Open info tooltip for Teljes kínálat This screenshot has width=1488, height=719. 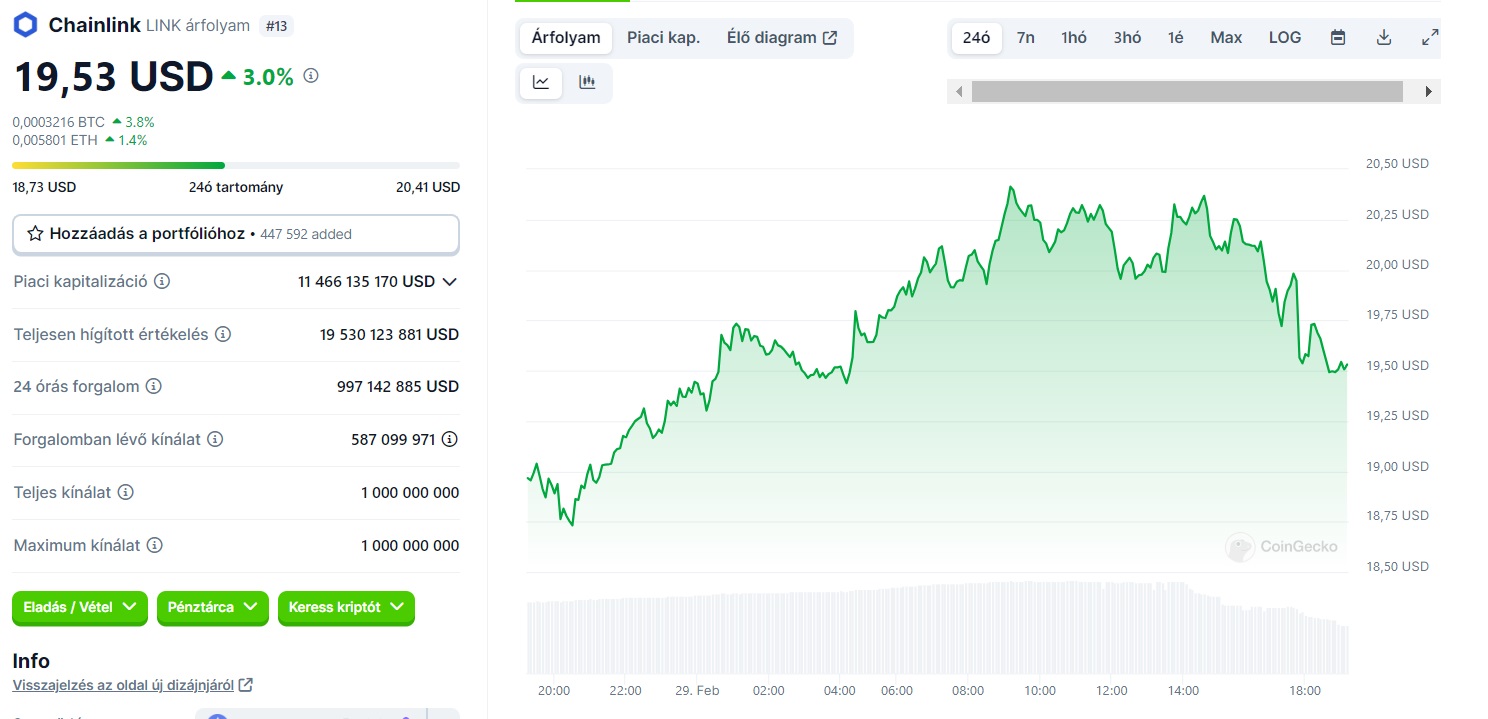click(x=126, y=492)
